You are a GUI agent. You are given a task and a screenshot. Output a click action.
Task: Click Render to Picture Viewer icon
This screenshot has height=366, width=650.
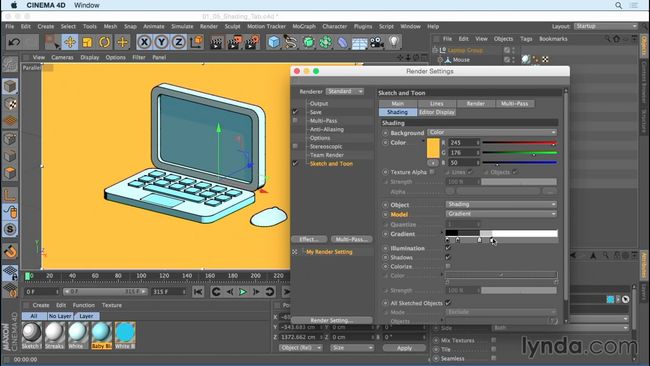coord(234,42)
